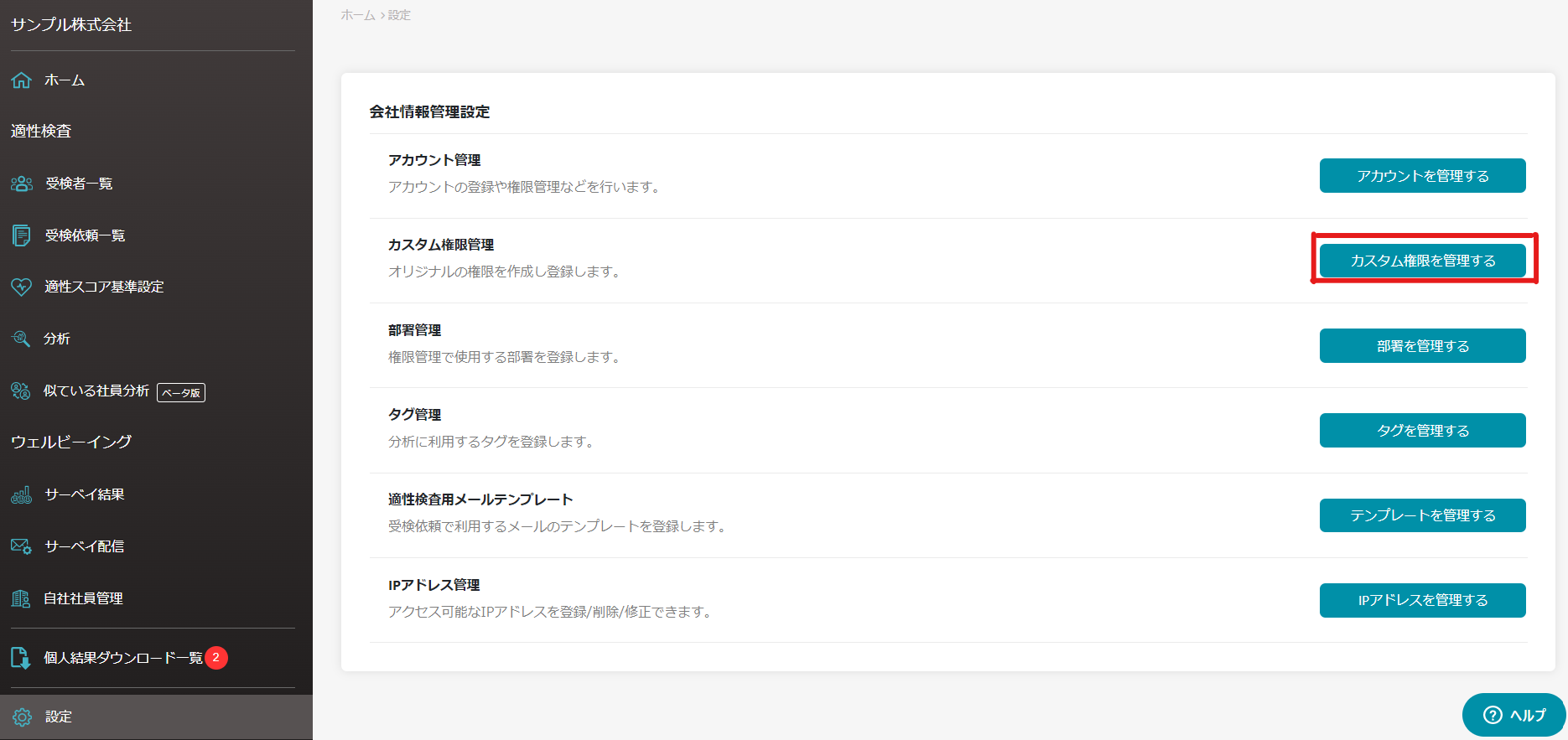This screenshot has width=1568, height=740.
Task: Click description アクセス可能なIPアドレスを登録/削除/修正できます。
Action: click(550, 612)
